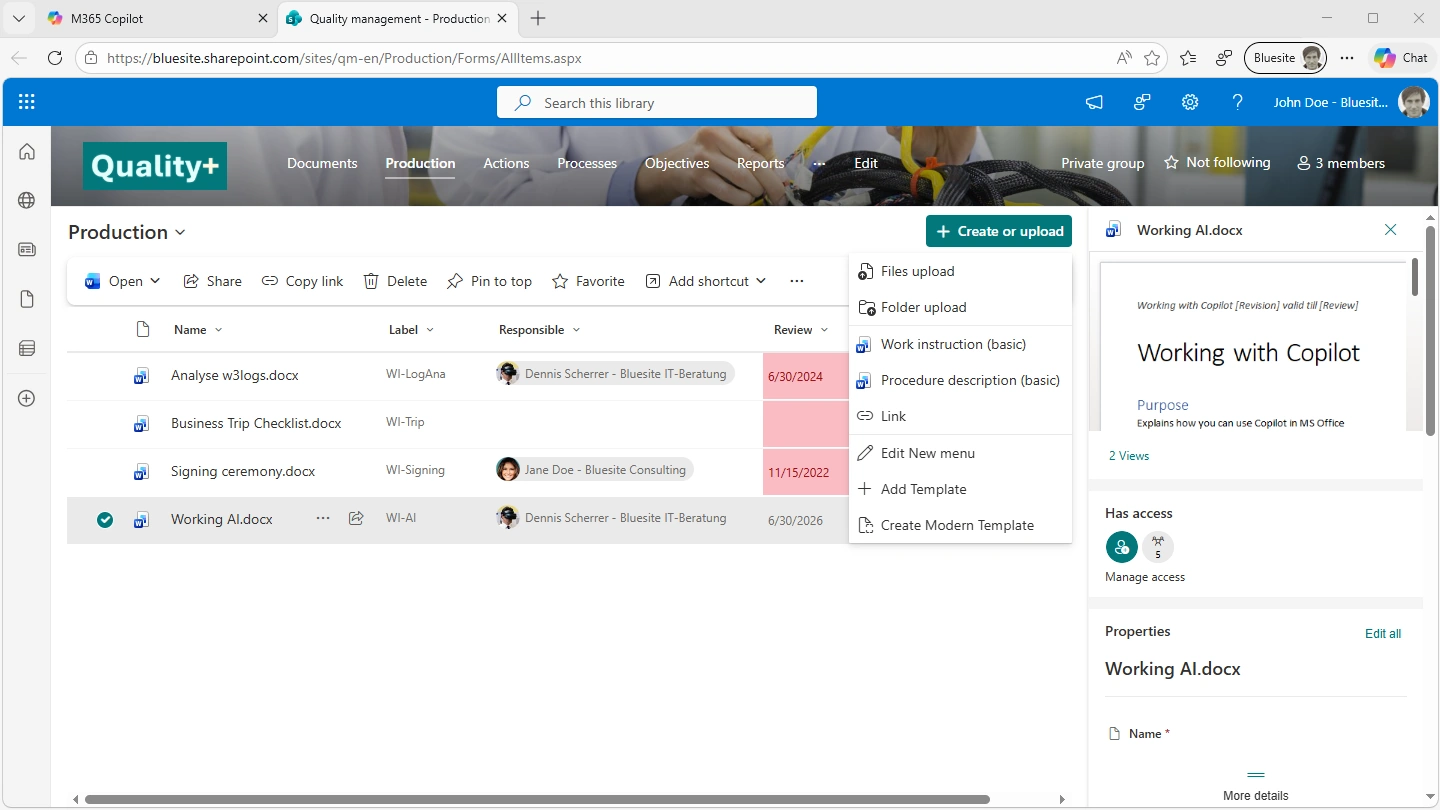Open SharePoint Settings gear icon
1440x810 pixels.
[x=1190, y=101]
